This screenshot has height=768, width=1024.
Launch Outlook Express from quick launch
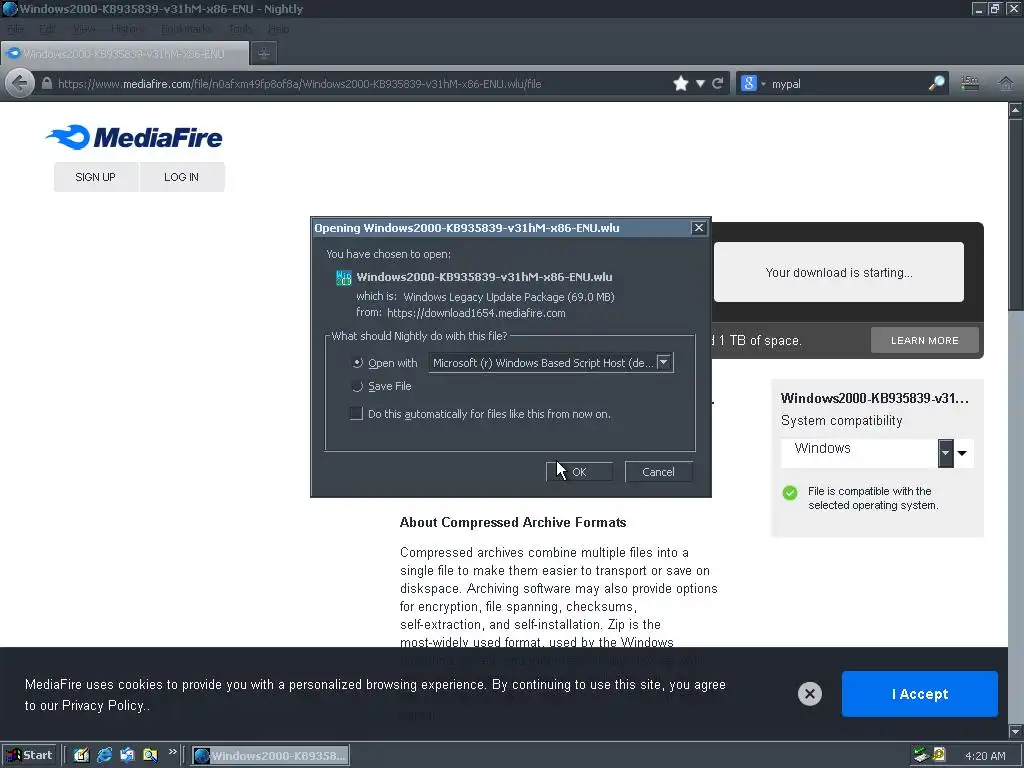pos(127,755)
